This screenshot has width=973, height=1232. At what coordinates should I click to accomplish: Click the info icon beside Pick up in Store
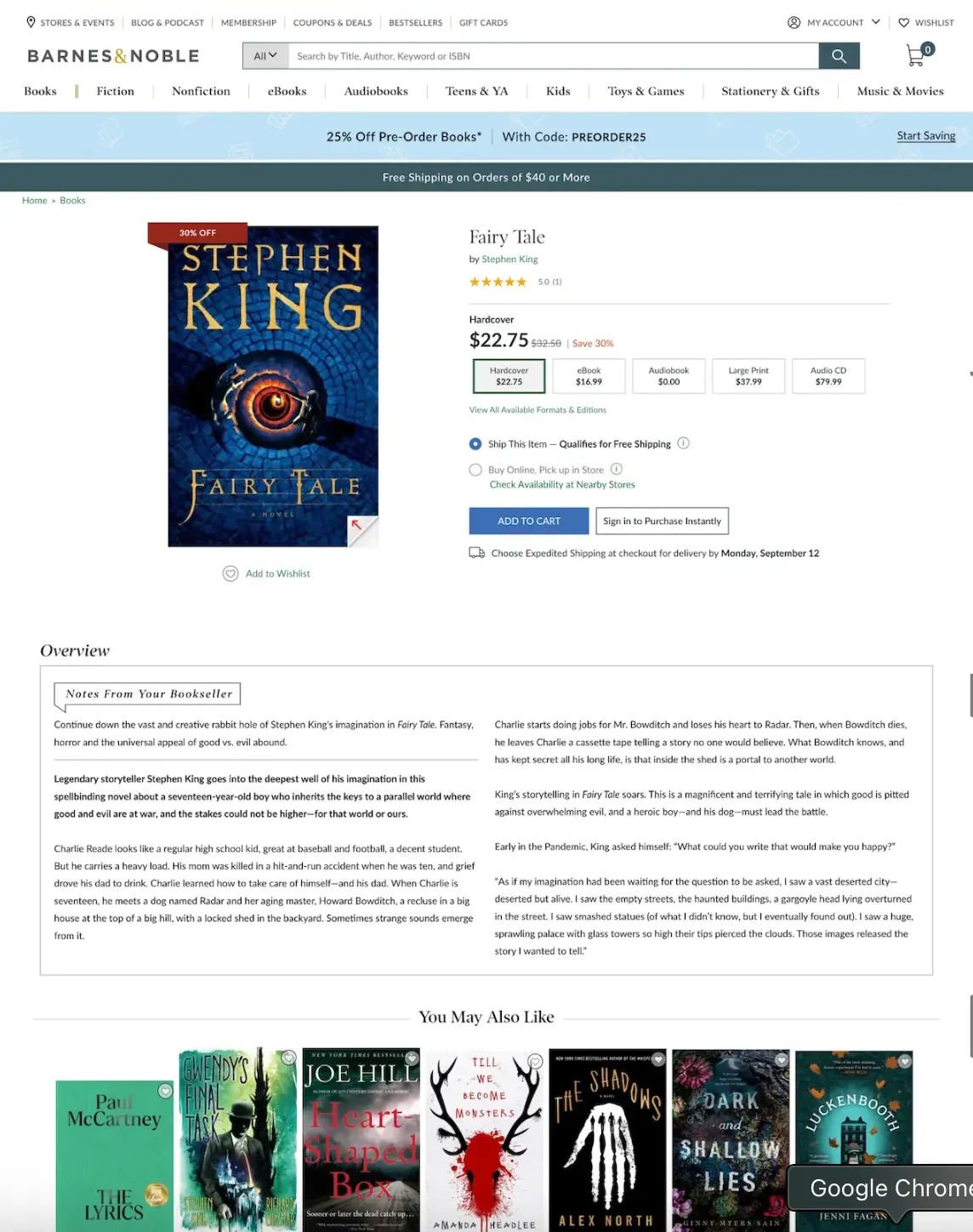[617, 469]
